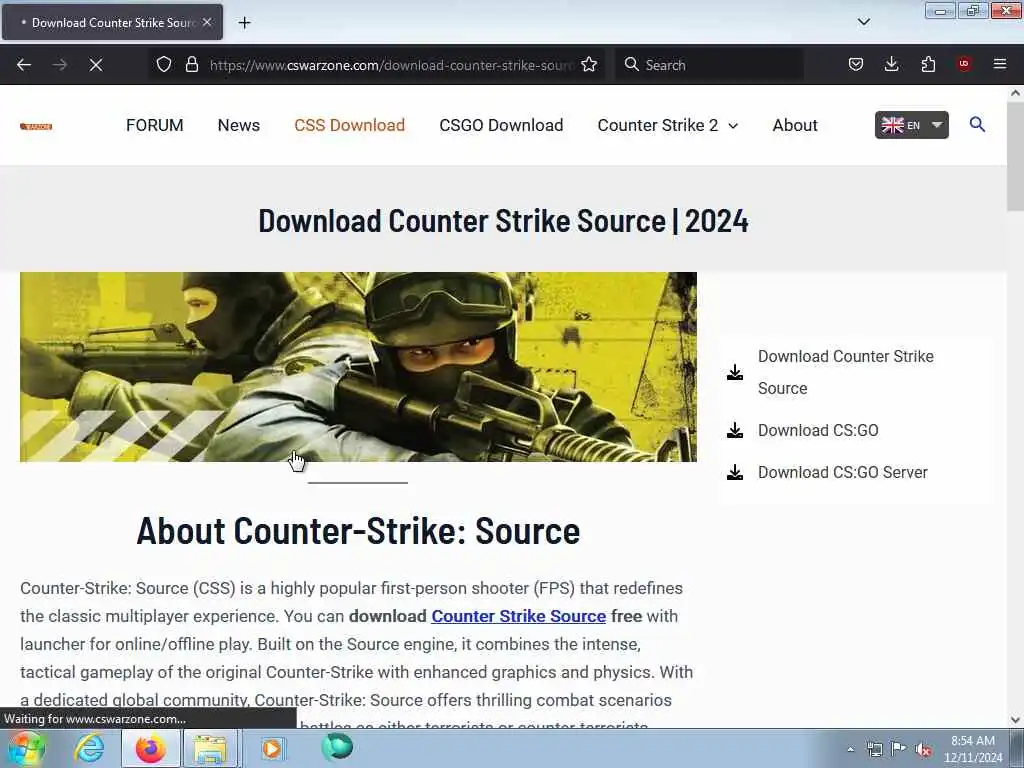Screen dimensions: 1024x768
Task: Open the EN language selector
Action: [912, 125]
